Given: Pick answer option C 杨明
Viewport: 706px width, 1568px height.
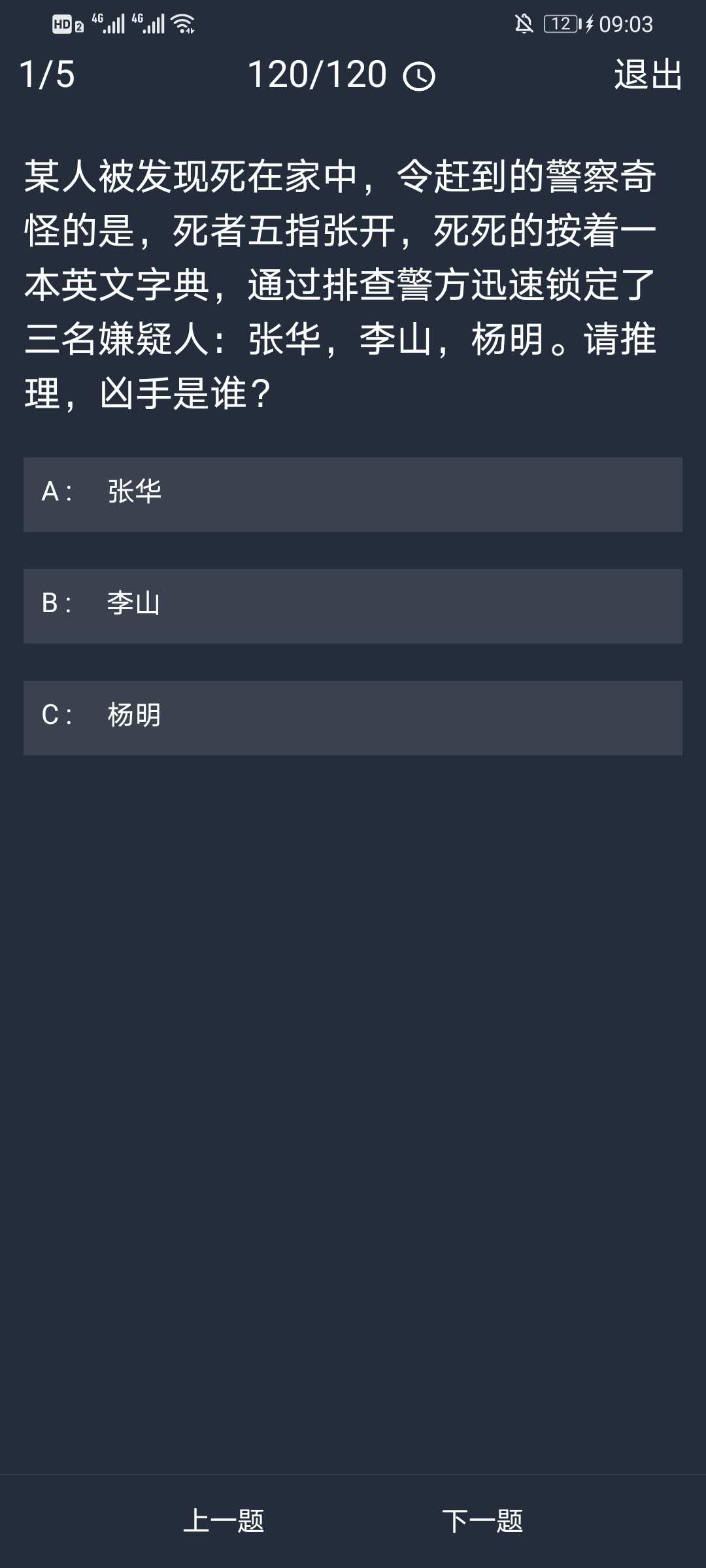Looking at the screenshot, I should (x=353, y=718).
